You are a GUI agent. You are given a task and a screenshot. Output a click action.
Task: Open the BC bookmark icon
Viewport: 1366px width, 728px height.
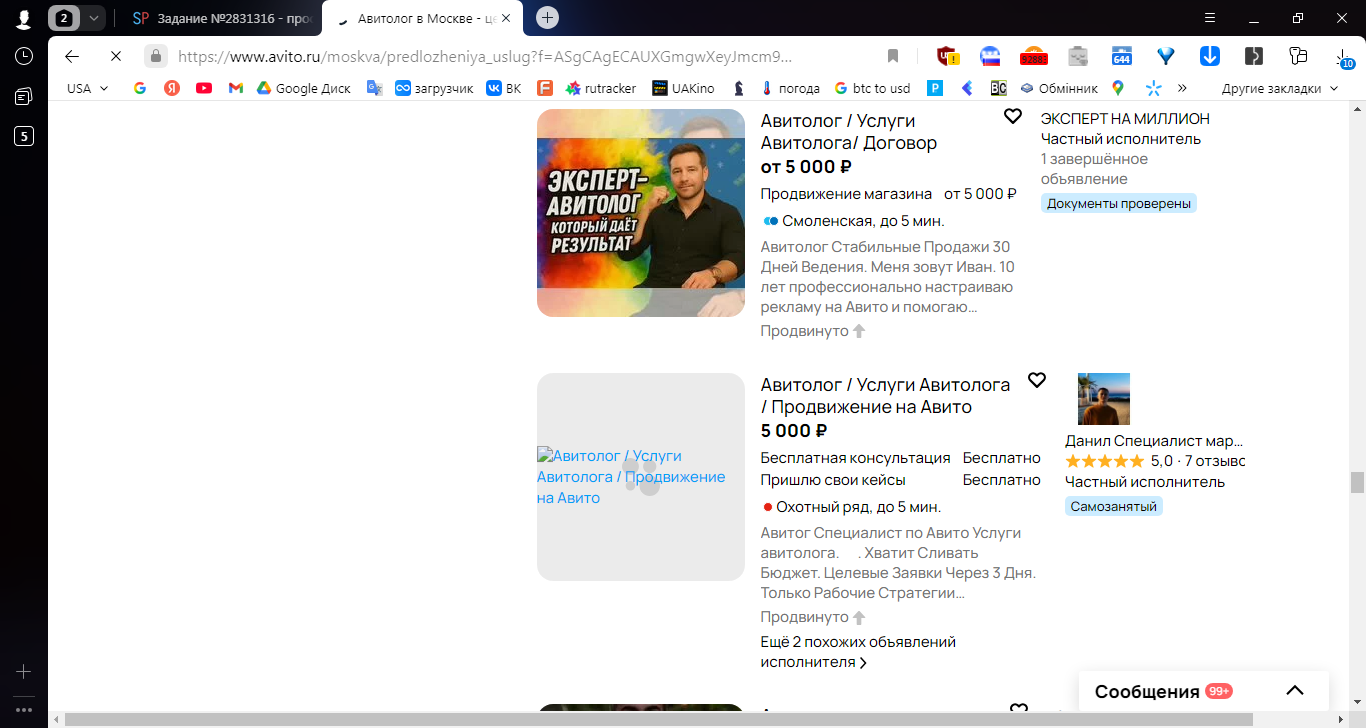[x=998, y=88]
